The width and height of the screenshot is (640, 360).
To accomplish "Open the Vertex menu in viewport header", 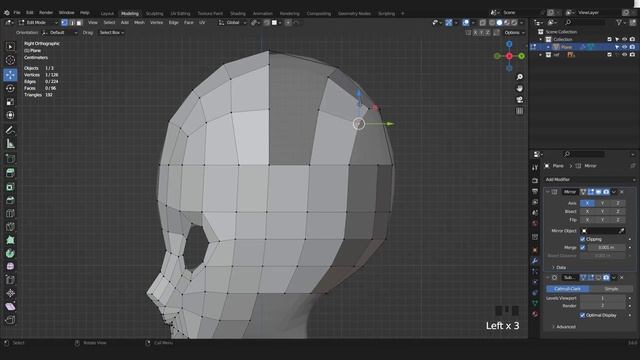I will click(156, 22).
